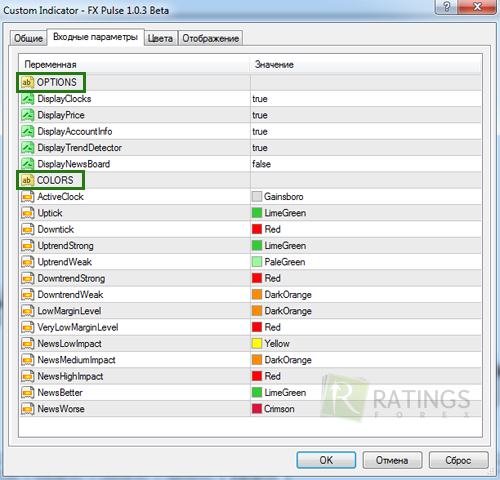
Task: Select the NewsMediumImpact variable name
Action: 76,360
